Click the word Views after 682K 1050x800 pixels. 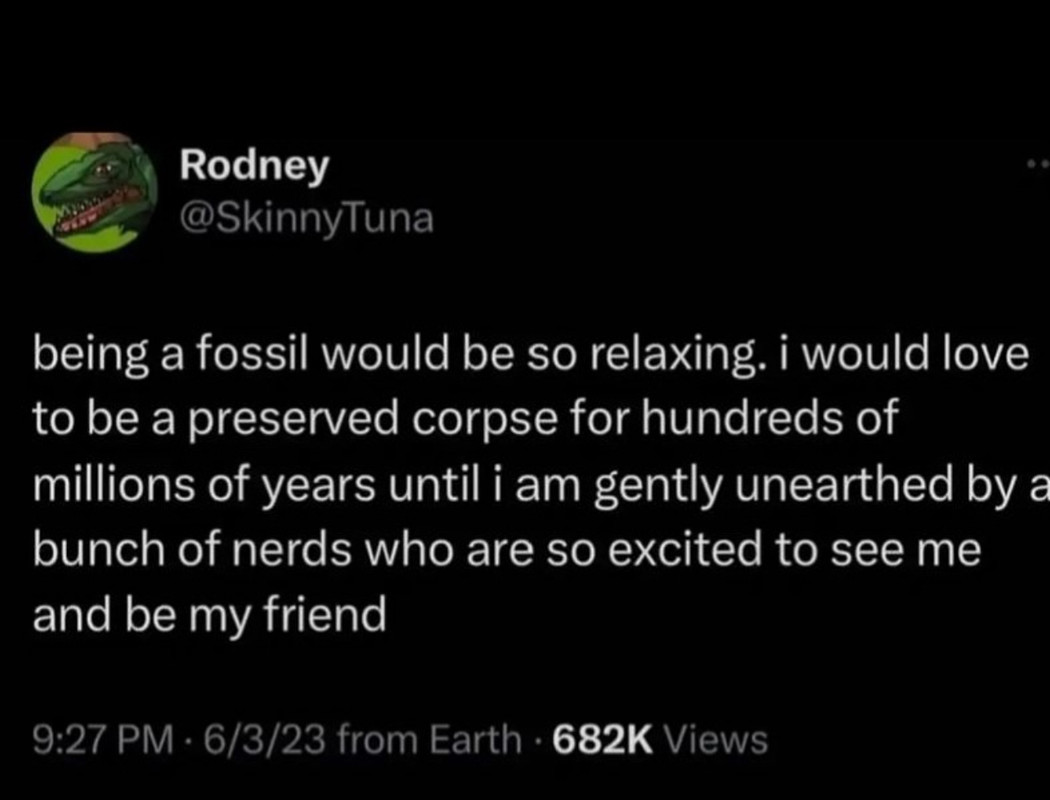(x=717, y=740)
